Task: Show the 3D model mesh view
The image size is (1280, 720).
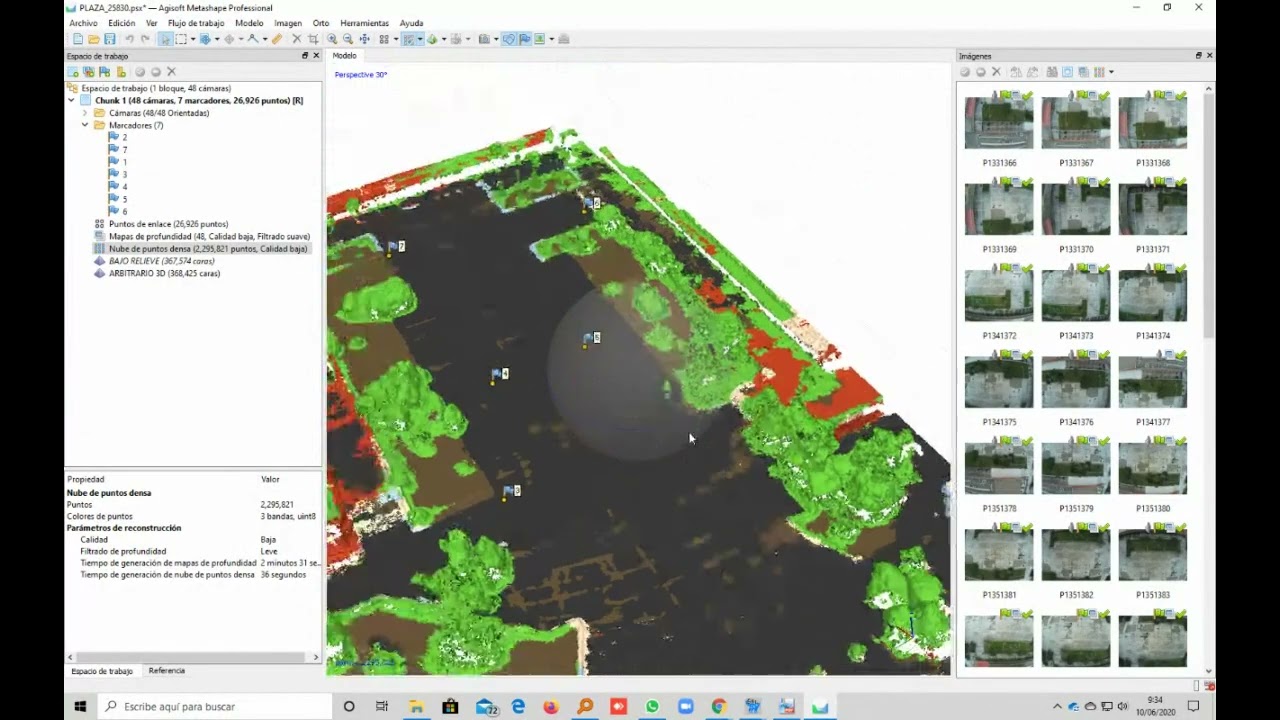Action: (x=431, y=39)
